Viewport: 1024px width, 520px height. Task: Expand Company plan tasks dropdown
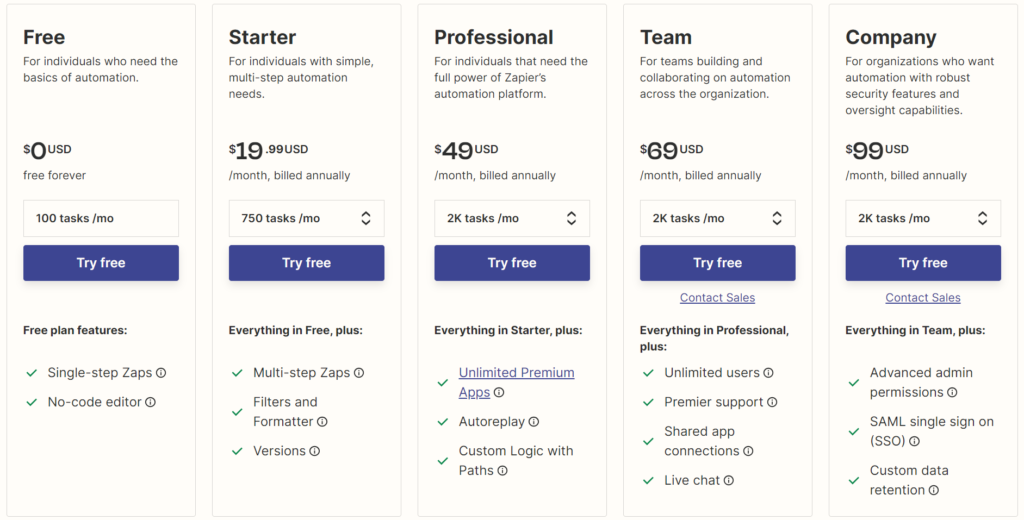click(923, 218)
